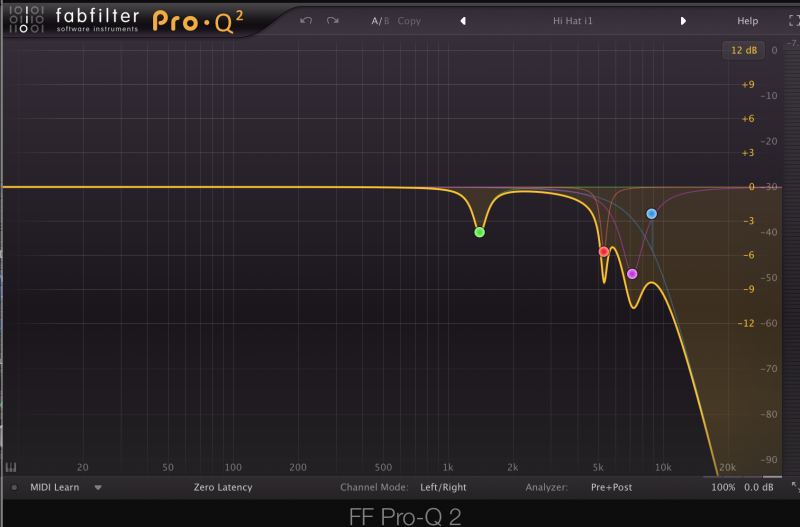Viewport: 800px width, 527px height.
Task: Expand the MIDI Learn dropdown arrow
Action: pyautogui.click(x=98, y=488)
